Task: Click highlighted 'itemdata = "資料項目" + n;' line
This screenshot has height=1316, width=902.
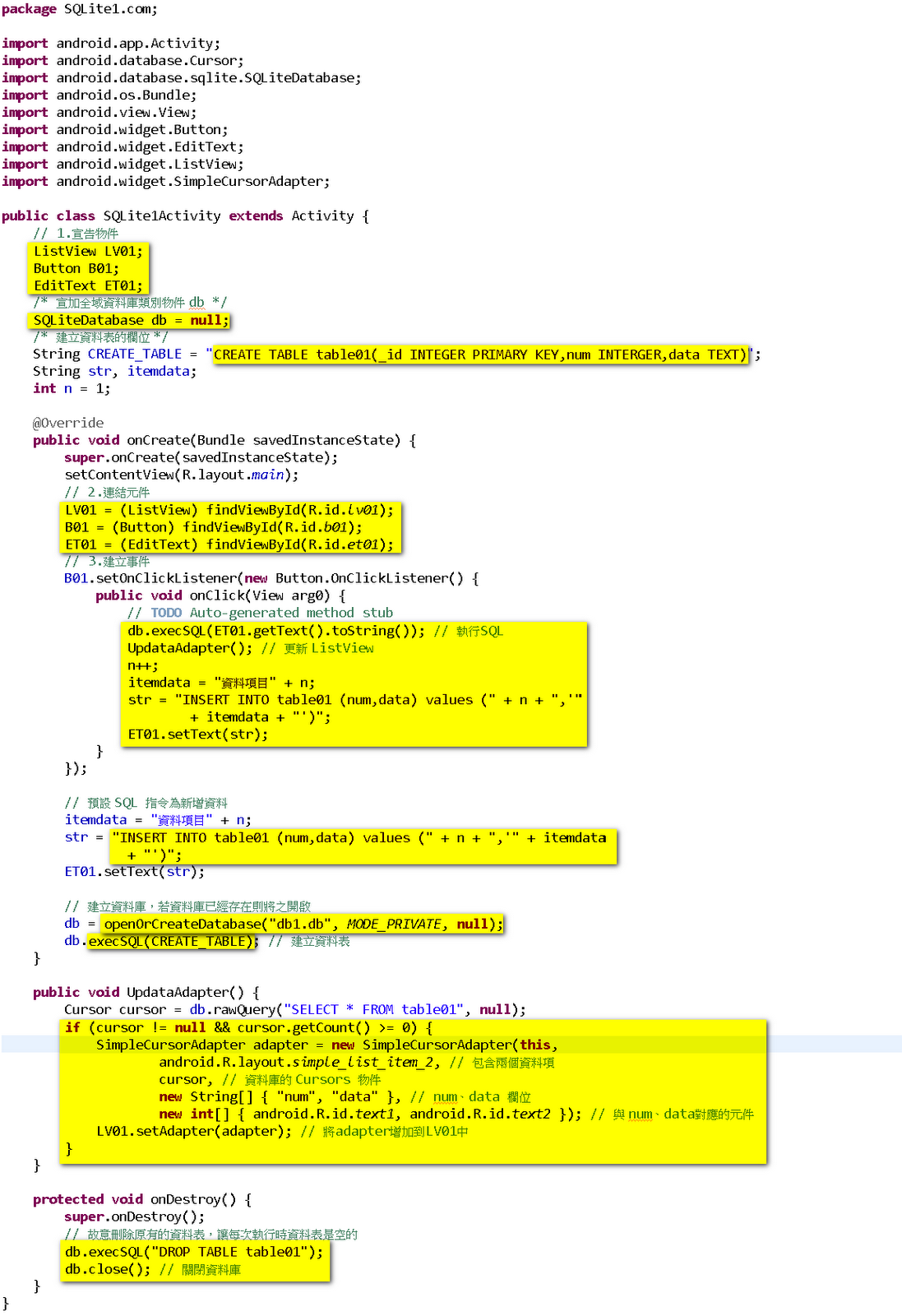Action: 221,683
